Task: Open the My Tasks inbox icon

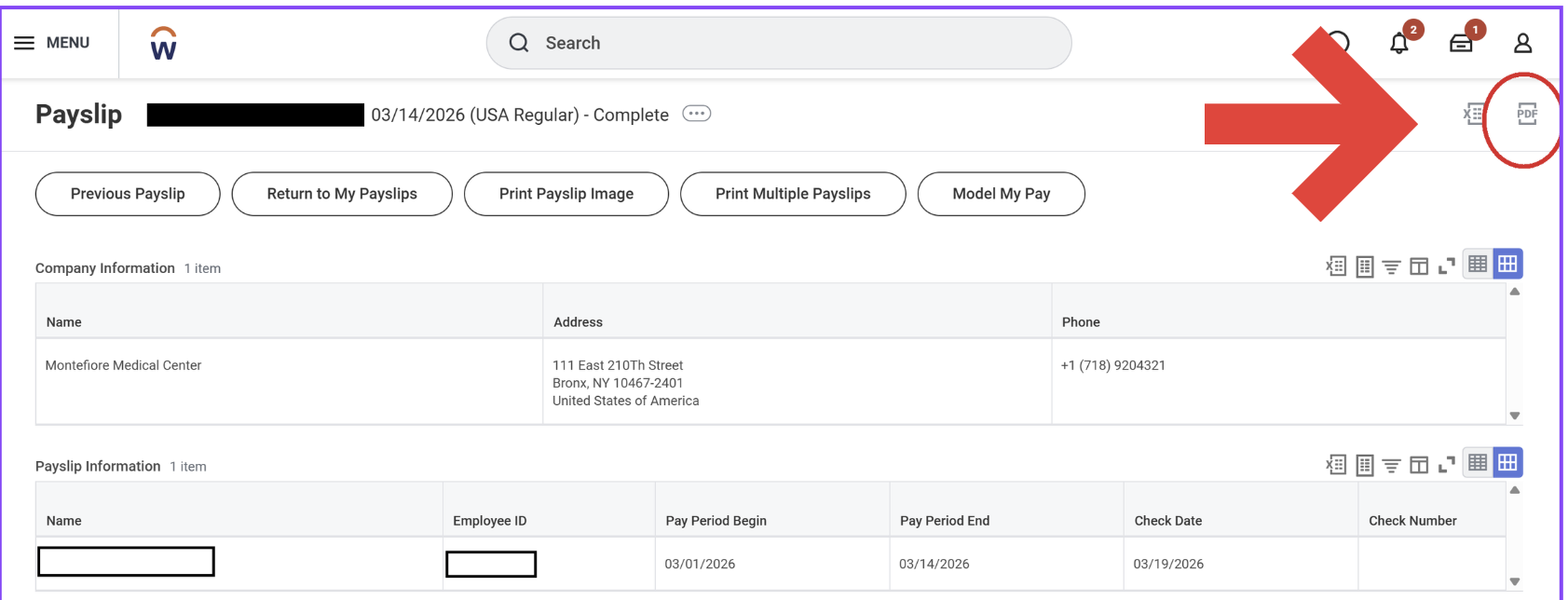Action: point(1461,43)
